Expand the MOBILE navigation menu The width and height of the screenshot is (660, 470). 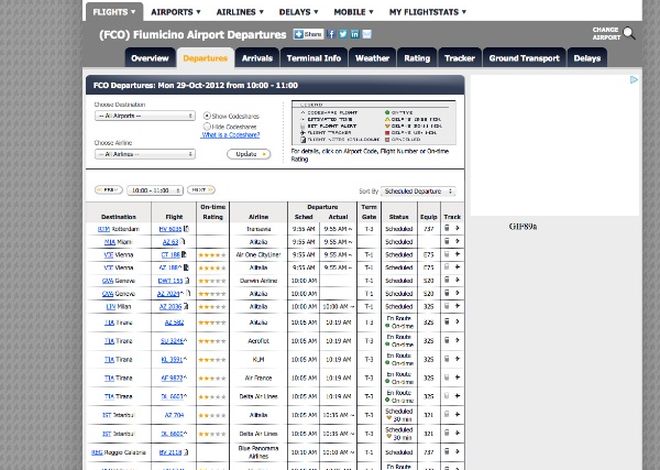(x=354, y=12)
